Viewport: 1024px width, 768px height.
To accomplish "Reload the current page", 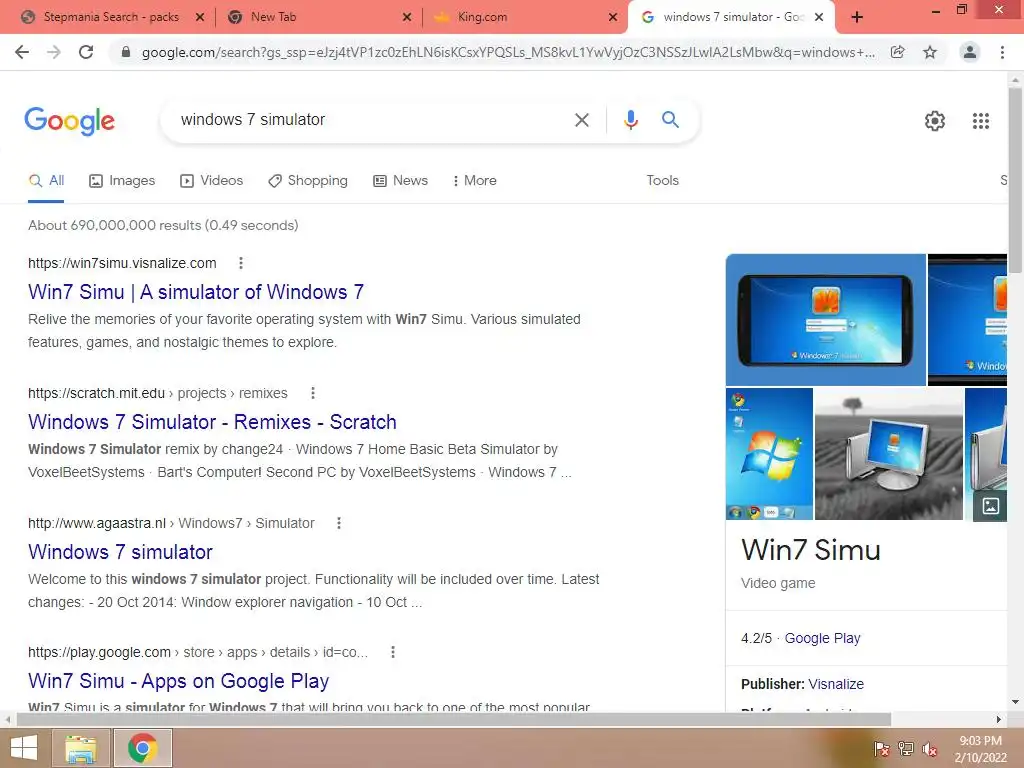I will tap(86, 52).
